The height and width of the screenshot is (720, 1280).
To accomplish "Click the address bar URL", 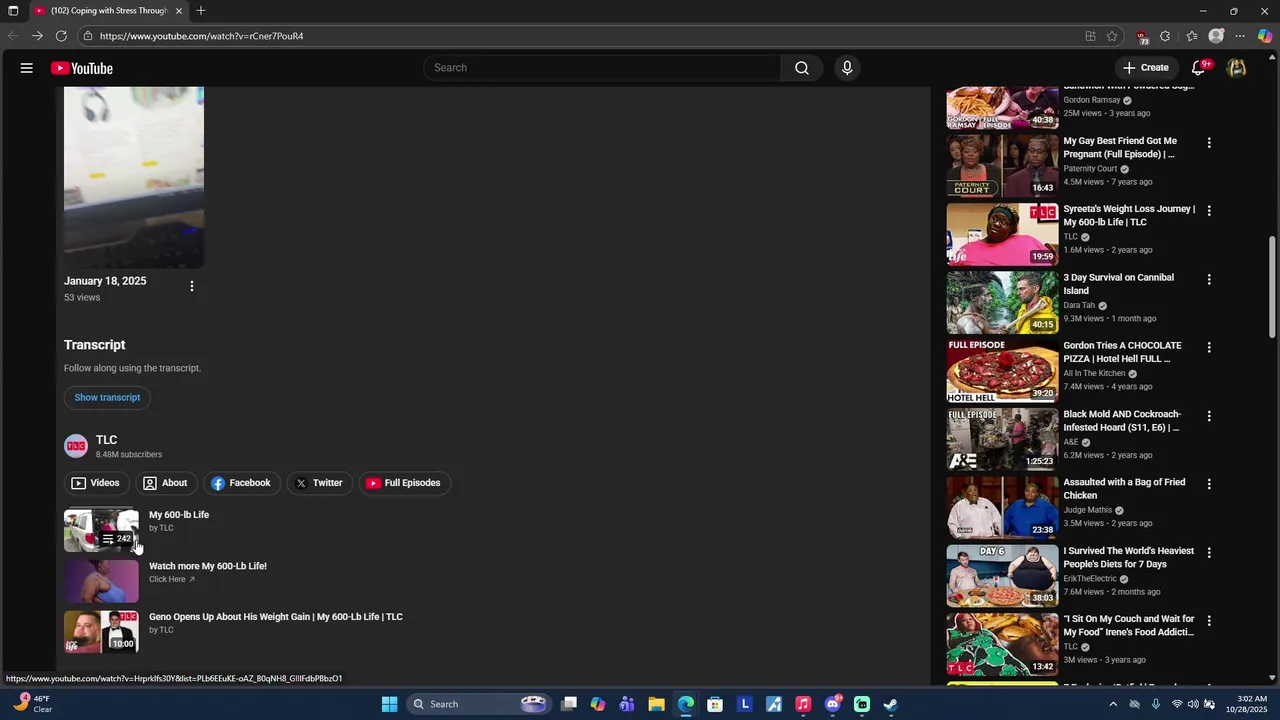I will coord(201,36).
